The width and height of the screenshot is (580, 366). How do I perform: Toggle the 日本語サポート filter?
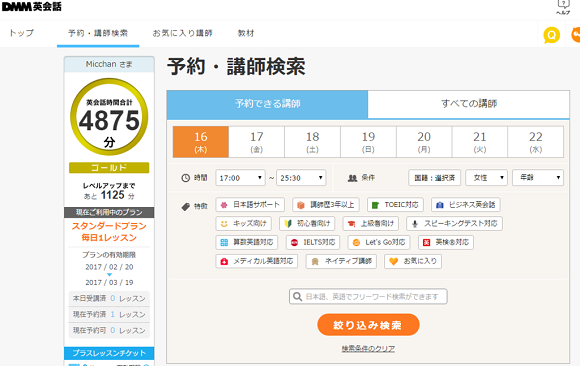pos(250,205)
